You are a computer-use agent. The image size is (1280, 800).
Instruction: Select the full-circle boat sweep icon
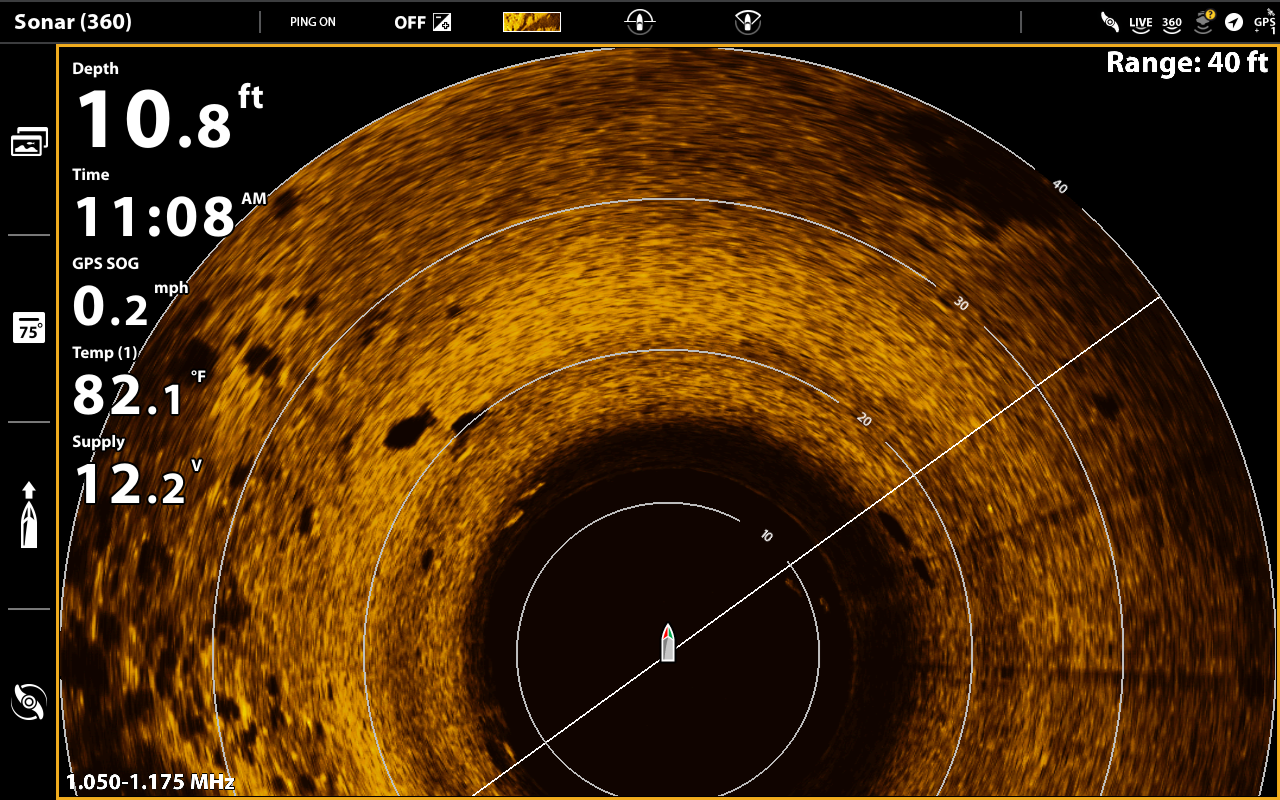tap(640, 21)
